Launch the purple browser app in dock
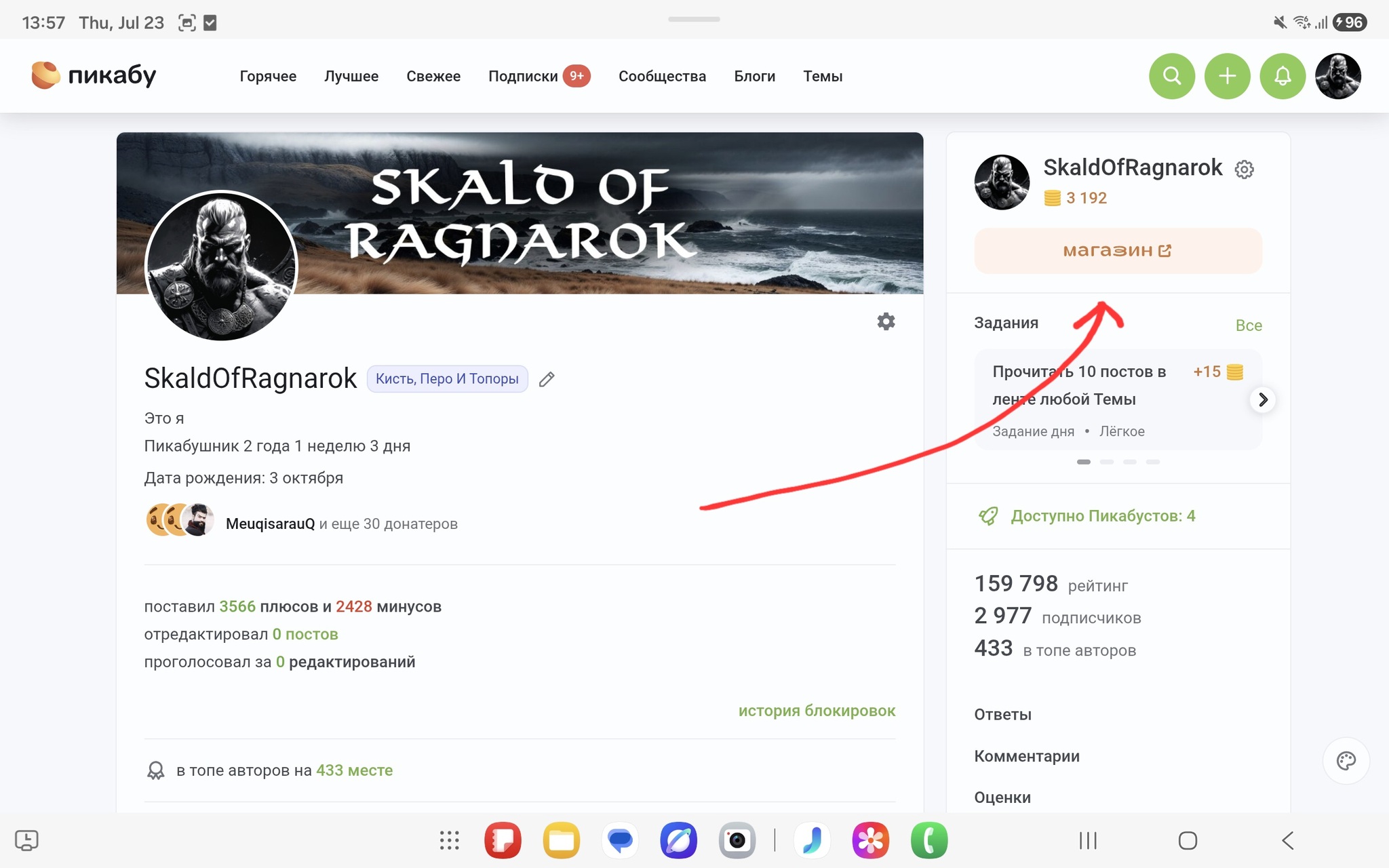Viewport: 1389px width, 868px height. pos(679,840)
